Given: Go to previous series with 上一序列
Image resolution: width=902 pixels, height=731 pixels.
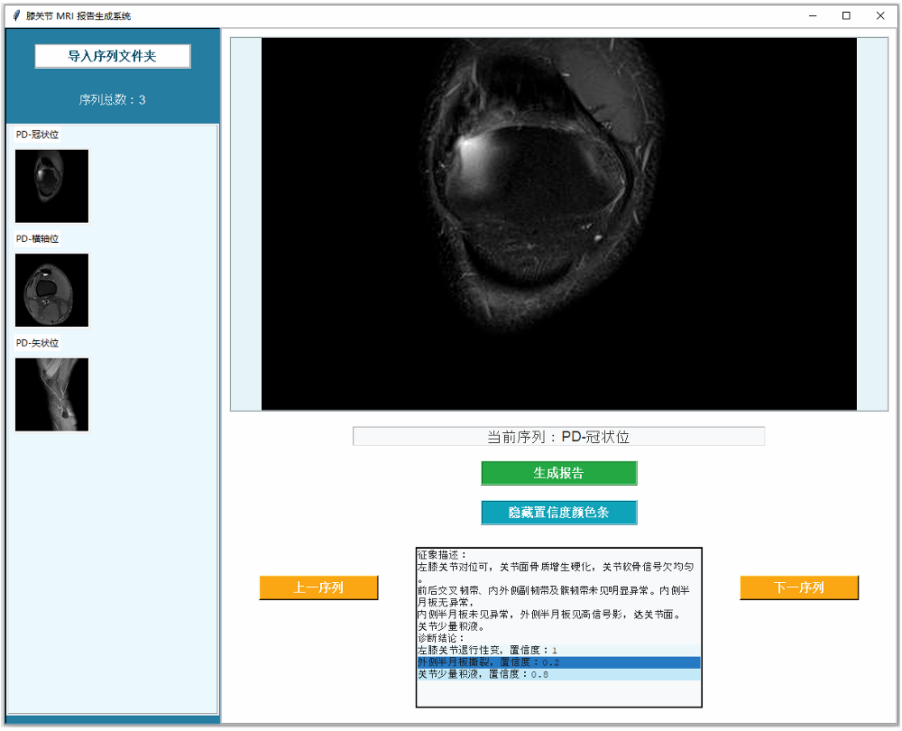Looking at the screenshot, I should click(x=318, y=588).
